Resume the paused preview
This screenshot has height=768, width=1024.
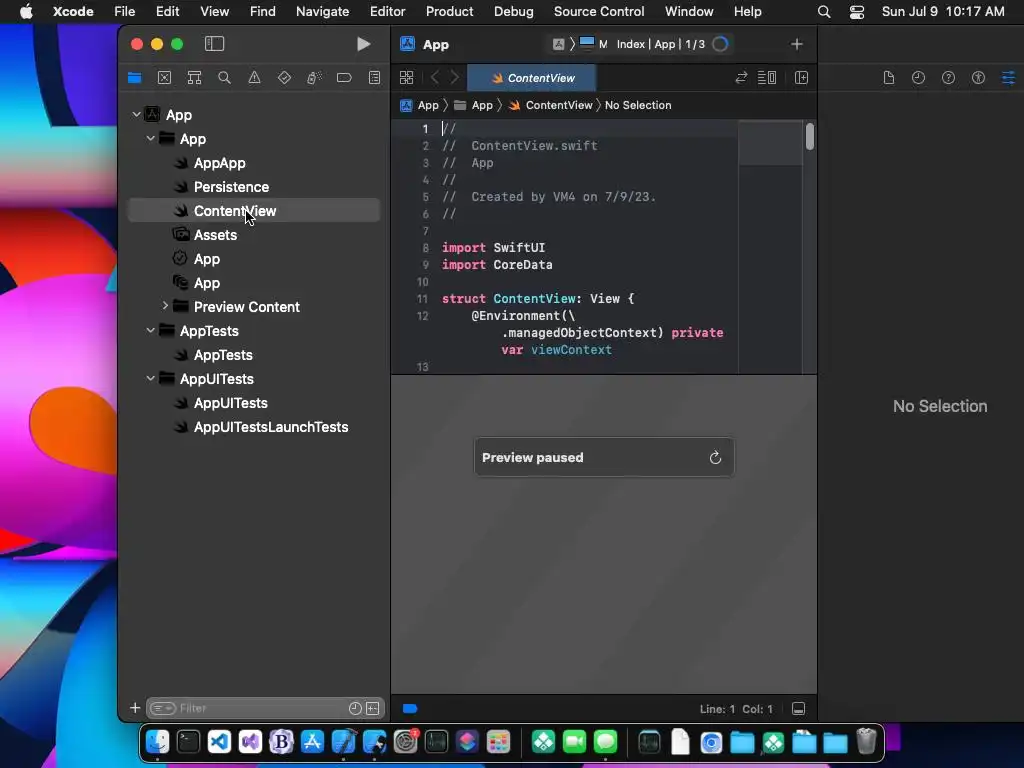pos(715,457)
